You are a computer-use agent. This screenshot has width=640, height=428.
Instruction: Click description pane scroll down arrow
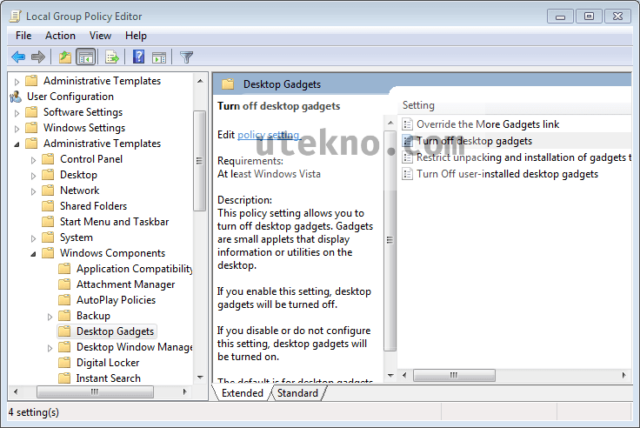click(x=391, y=375)
